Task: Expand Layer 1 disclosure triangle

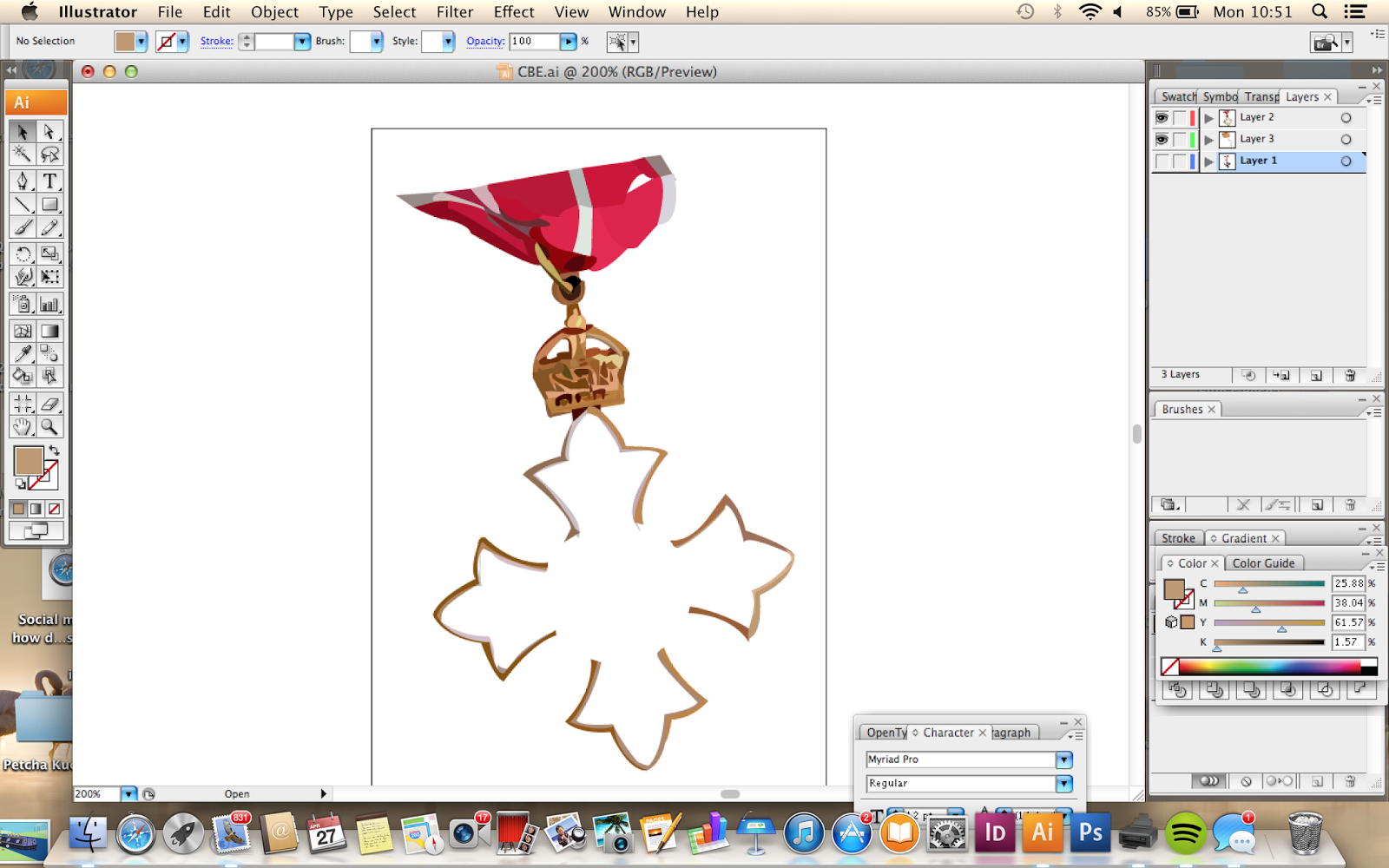Action: 1208,161
